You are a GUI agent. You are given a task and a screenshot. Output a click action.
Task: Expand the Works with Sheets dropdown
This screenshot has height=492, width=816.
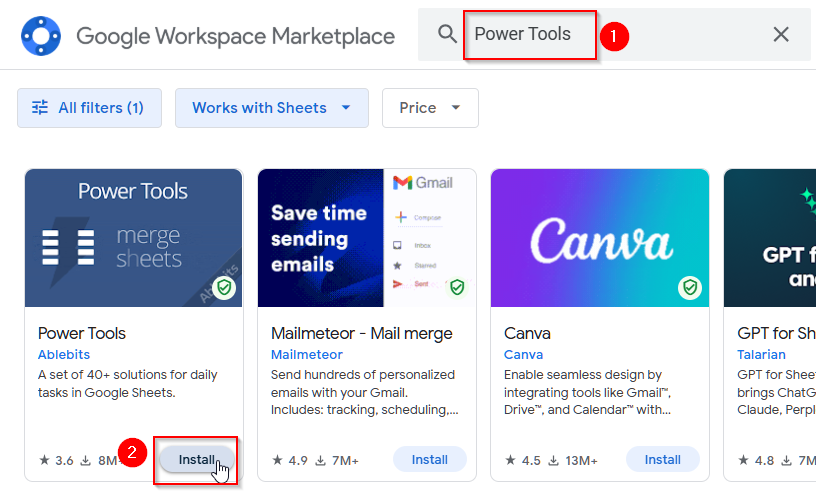(272, 108)
